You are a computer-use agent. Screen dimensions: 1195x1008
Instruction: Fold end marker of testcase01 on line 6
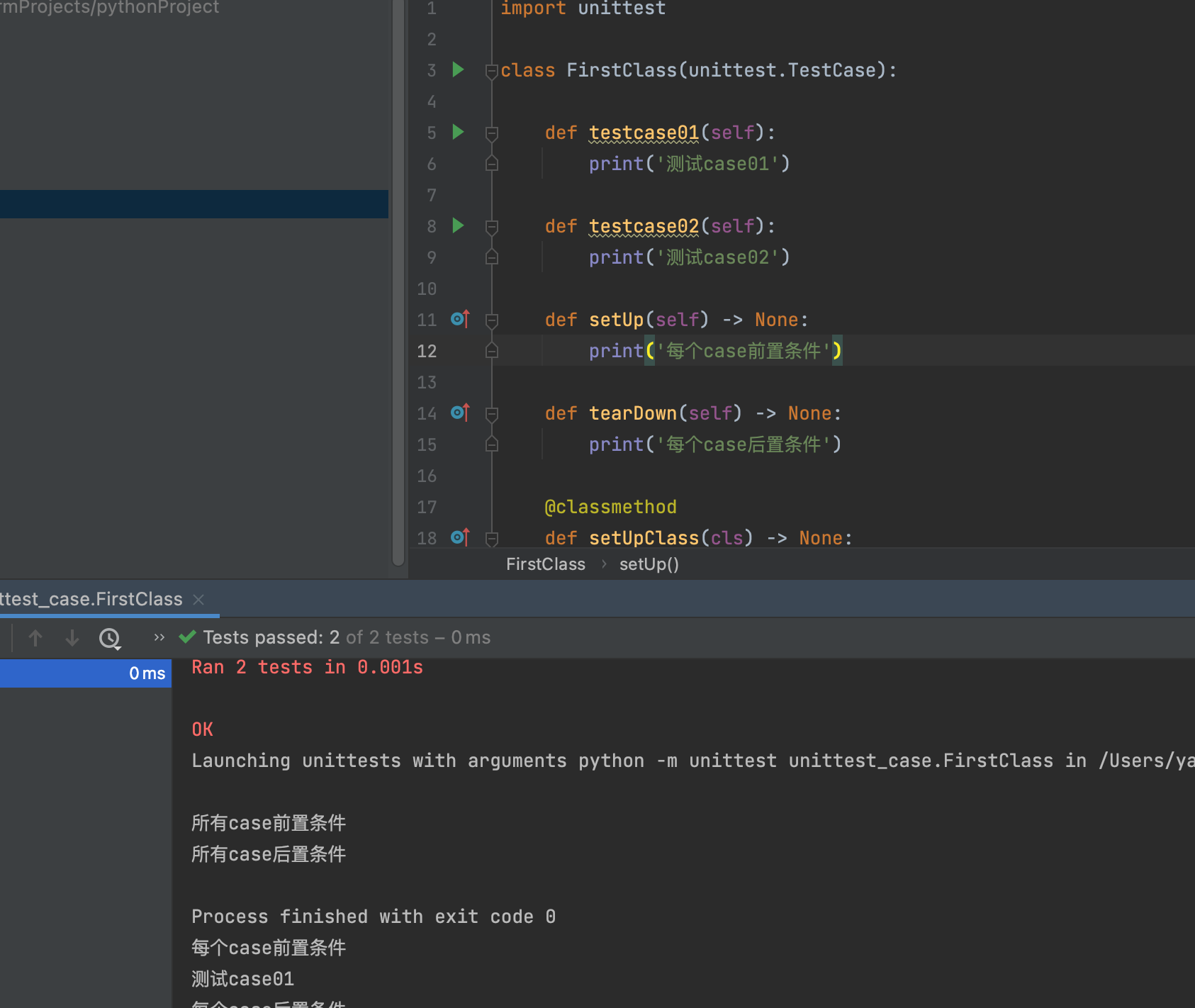[491, 164]
